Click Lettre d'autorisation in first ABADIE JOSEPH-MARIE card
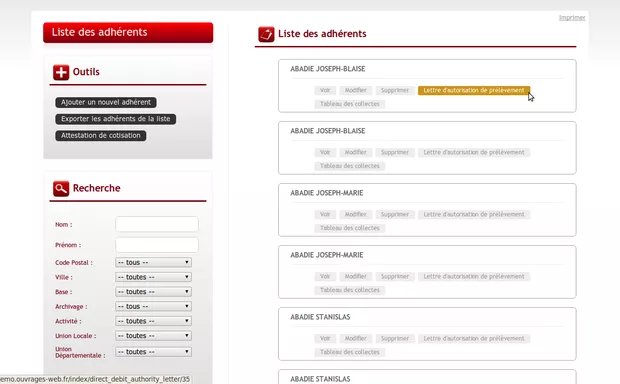The image size is (620, 384). click(474, 215)
